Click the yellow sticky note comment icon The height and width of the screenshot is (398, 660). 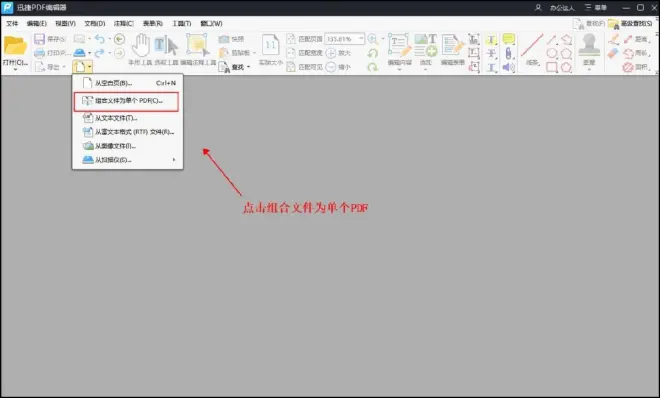click(508, 39)
